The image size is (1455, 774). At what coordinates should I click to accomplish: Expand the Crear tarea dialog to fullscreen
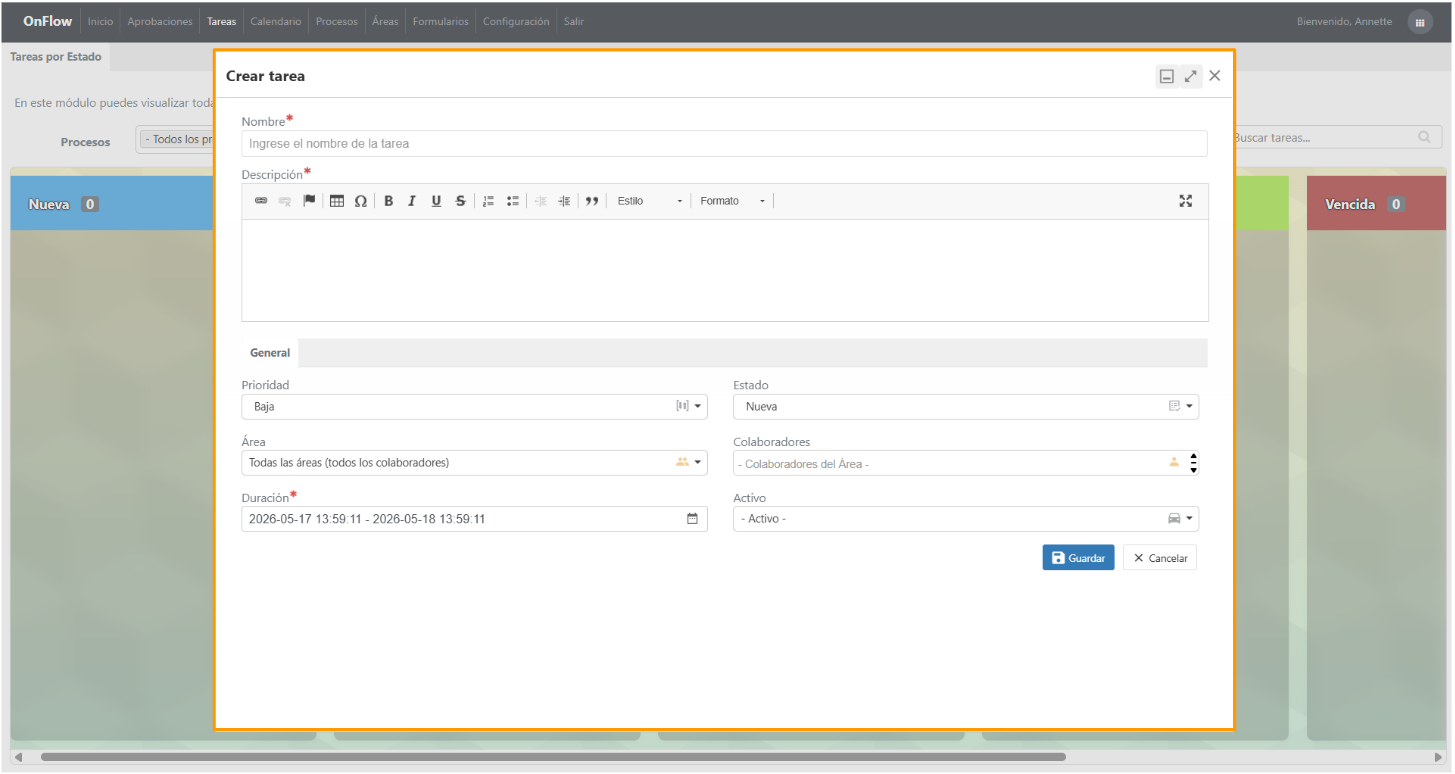pyautogui.click(x=1190, y=76)
